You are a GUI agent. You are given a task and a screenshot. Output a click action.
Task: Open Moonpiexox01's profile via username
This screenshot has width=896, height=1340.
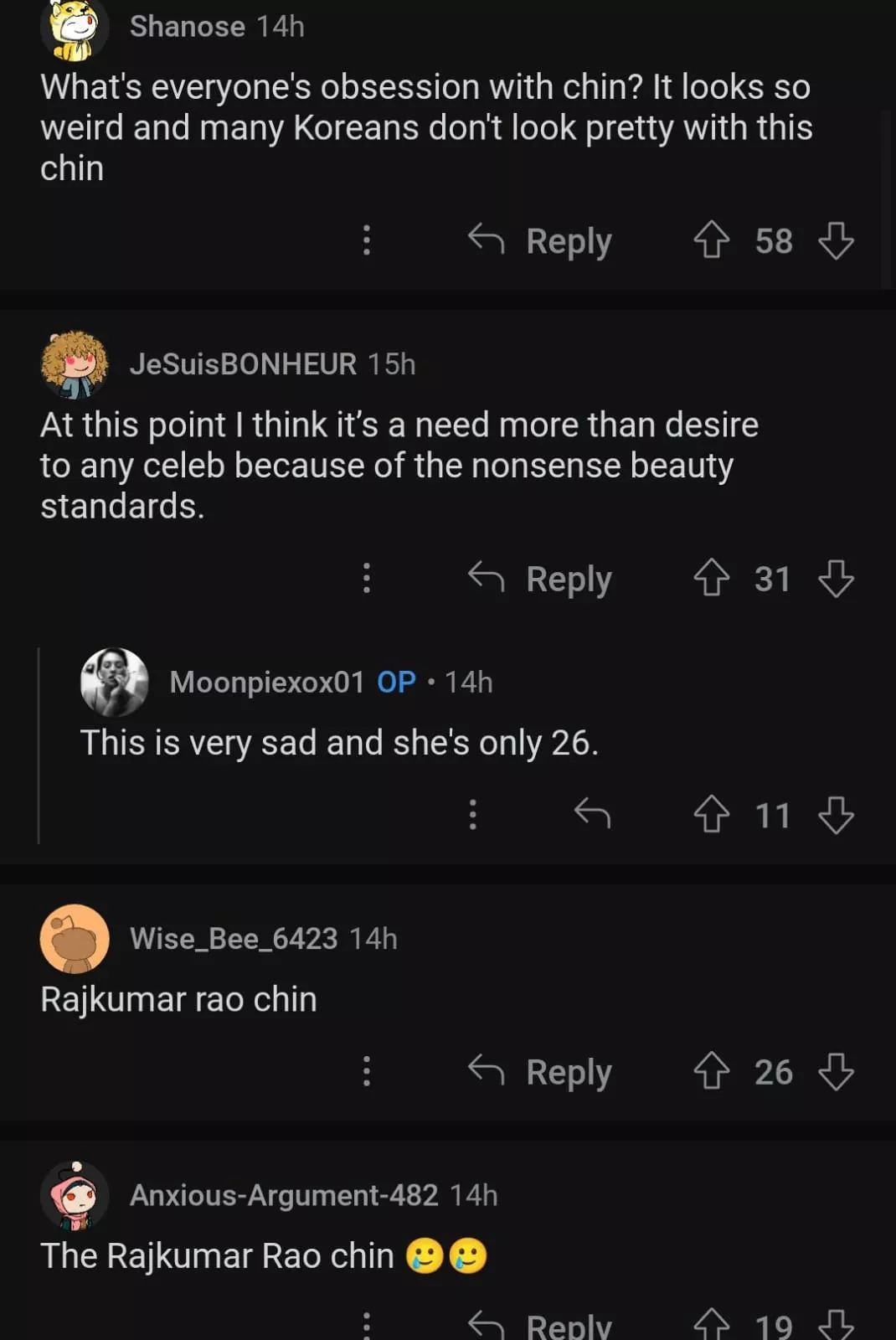(266, 682)
